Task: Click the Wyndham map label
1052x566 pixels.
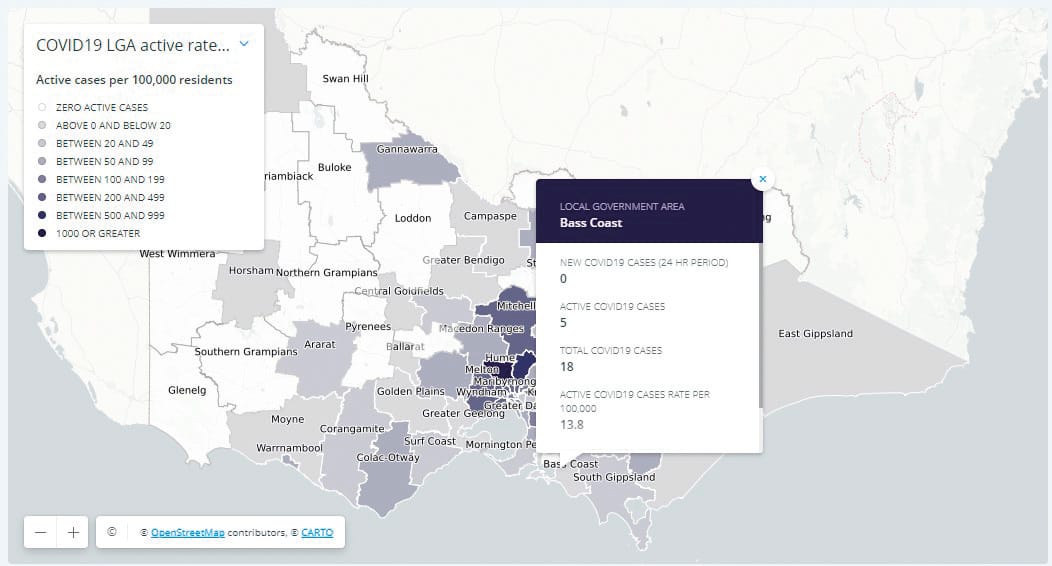Action: click(481, 392)
